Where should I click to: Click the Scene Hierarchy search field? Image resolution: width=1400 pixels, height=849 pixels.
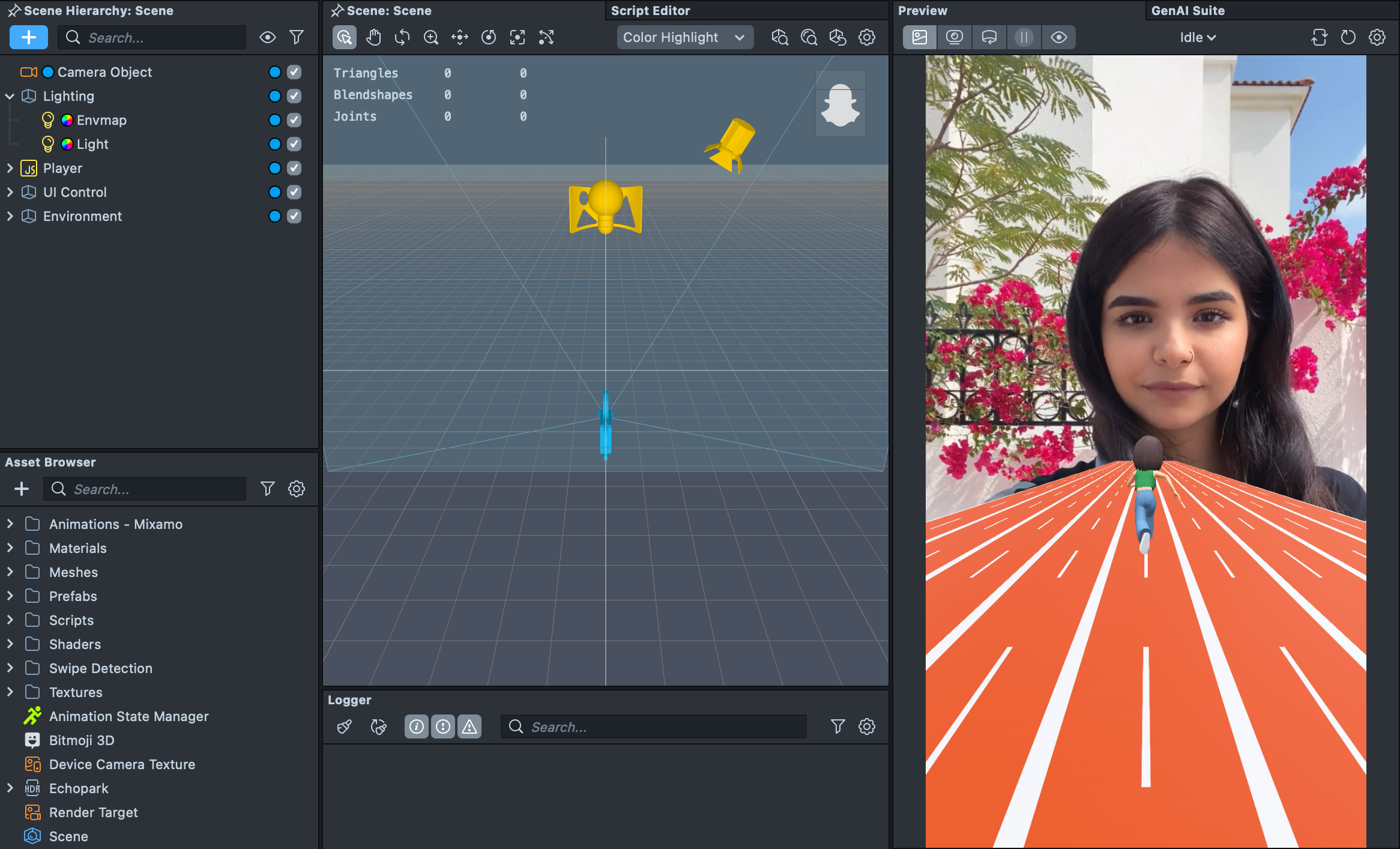click(x=152, y=37)
